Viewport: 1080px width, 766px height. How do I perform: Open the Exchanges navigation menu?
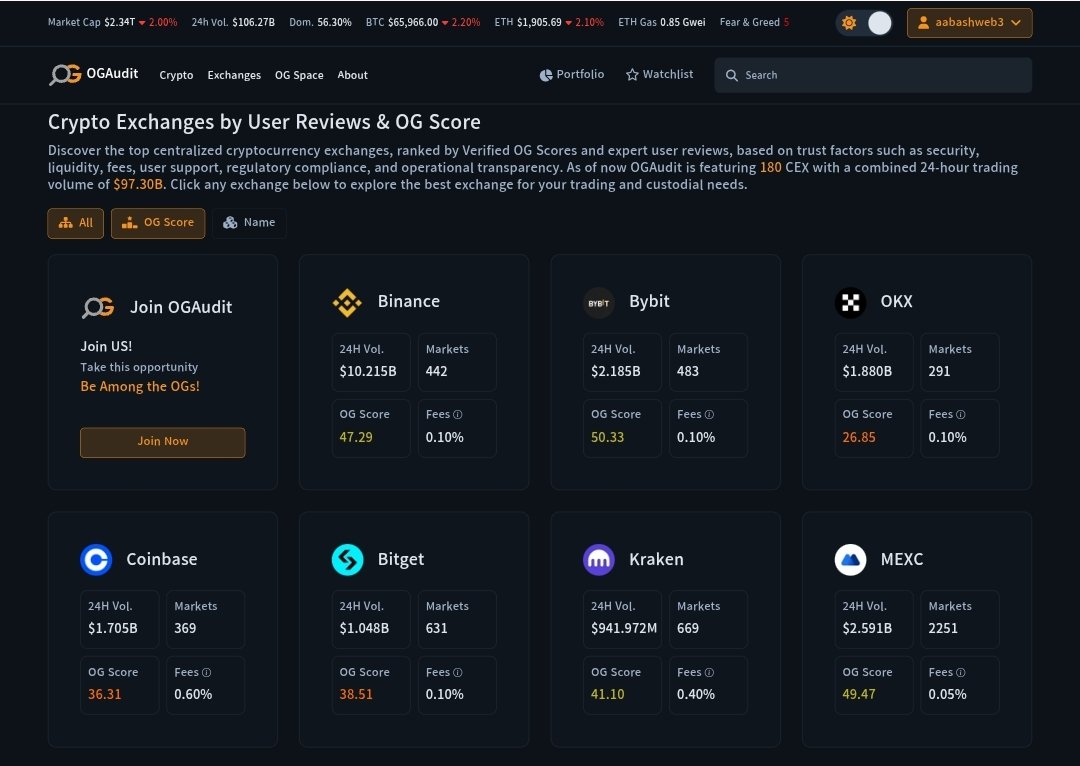pos(234,76)
